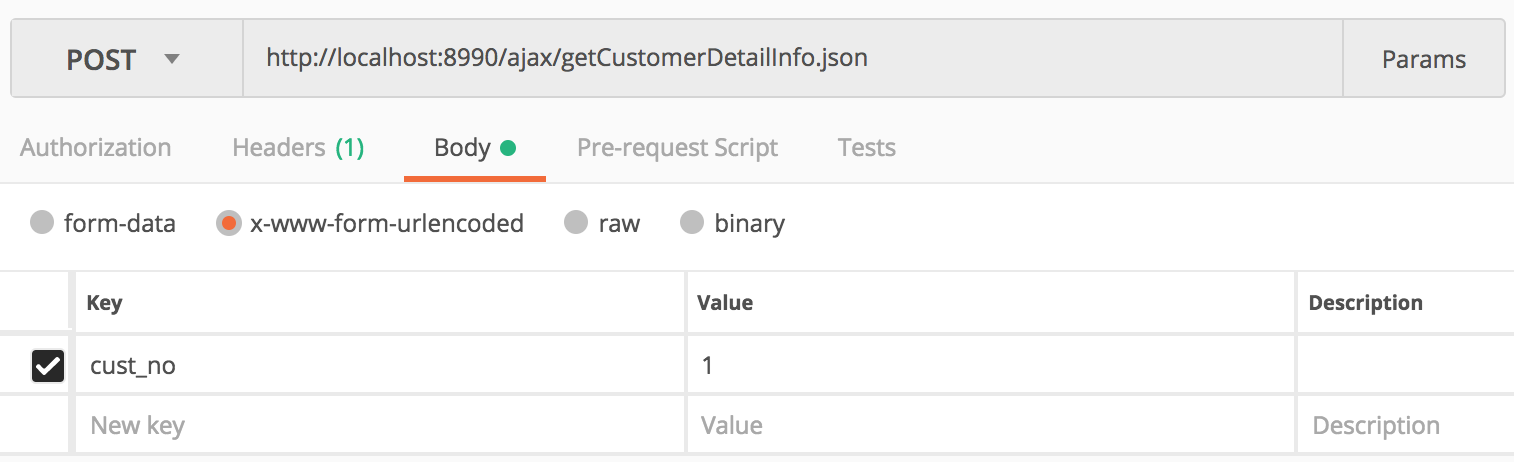Click the cust_no description cell

(1405, 366)
